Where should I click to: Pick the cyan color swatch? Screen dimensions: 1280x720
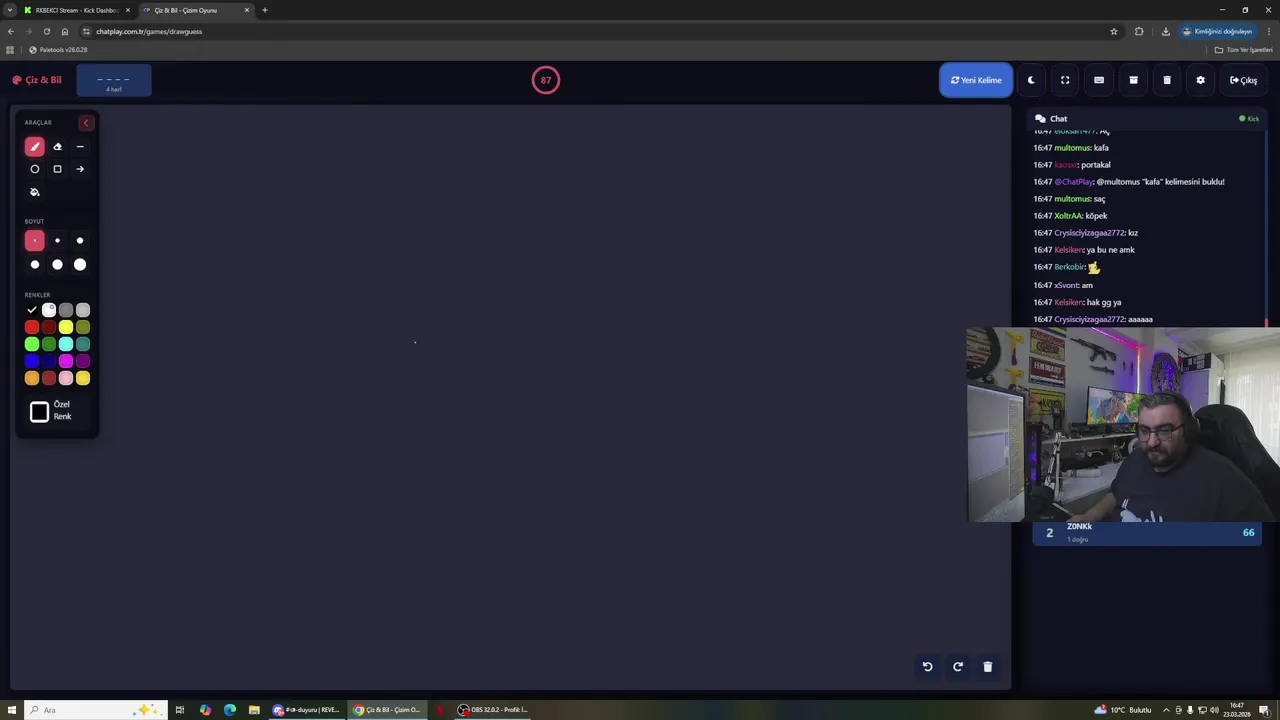(66, 344)
